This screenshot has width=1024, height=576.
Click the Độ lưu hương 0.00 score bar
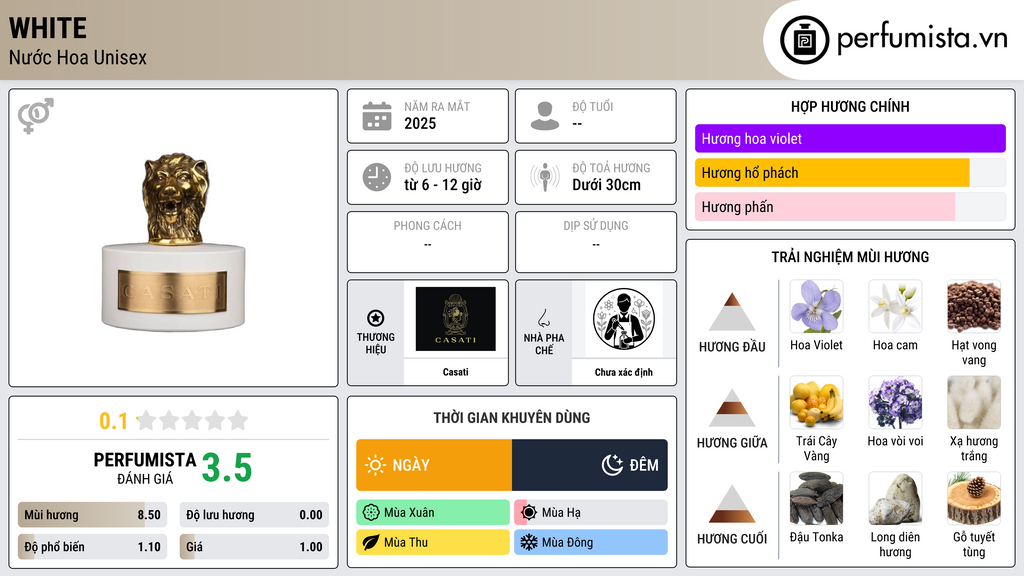coord(254,515)
